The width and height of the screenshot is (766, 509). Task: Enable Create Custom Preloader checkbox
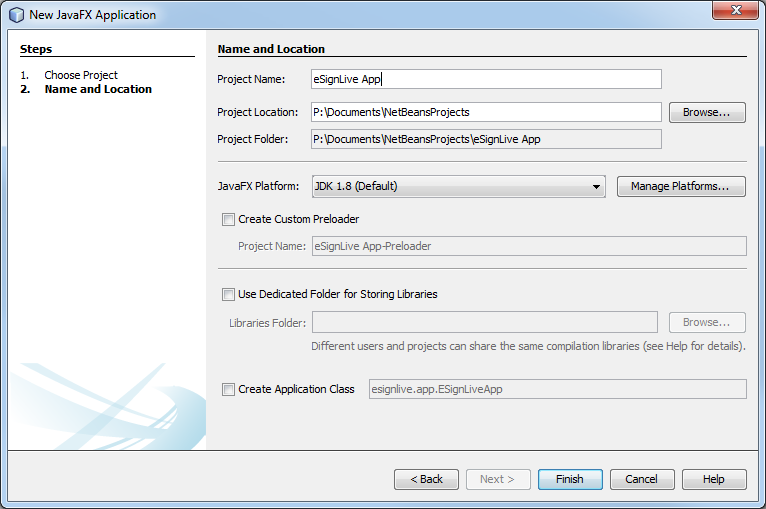(228, 219)
